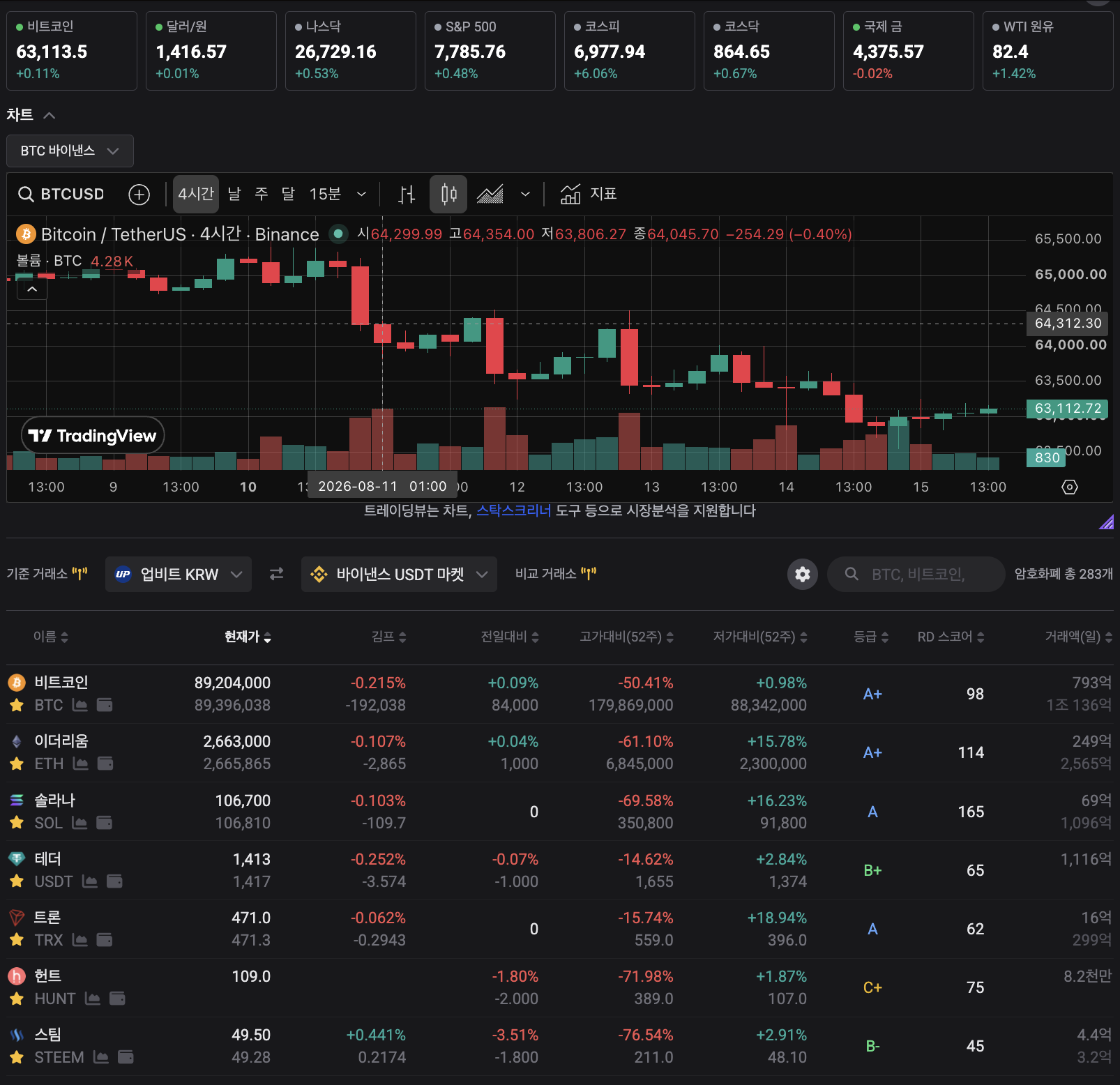
Task: Open the WTI 원유 ticker card
Action: click(x=1048, y=51)
